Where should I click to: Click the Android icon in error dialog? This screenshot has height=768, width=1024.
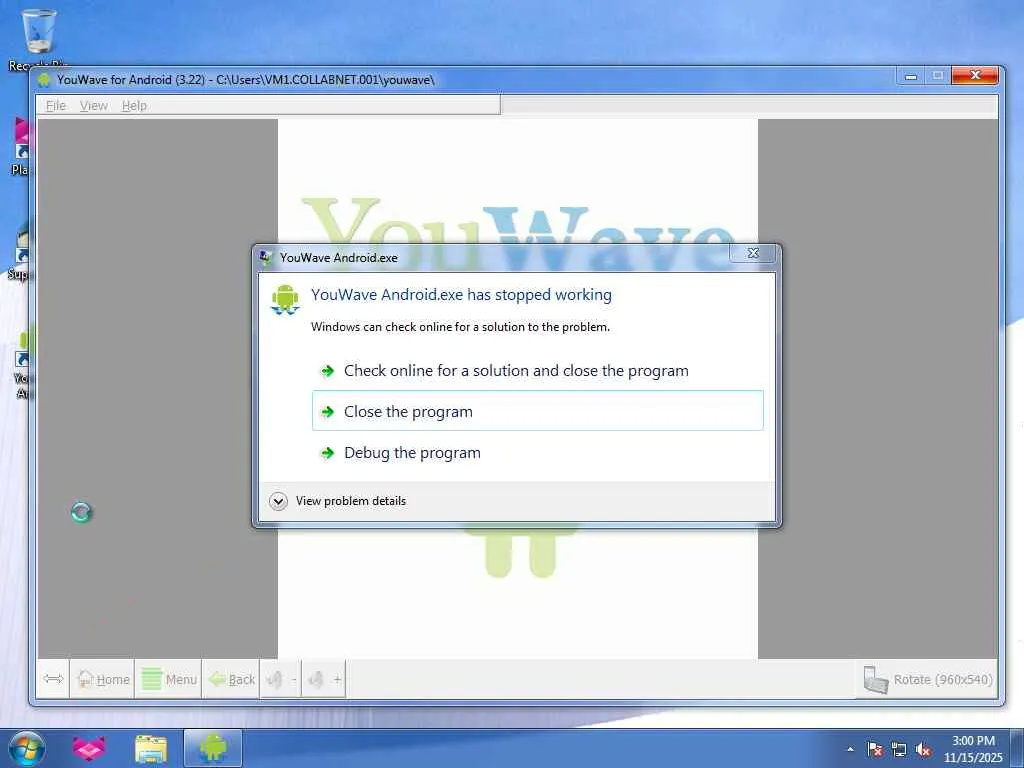[x=285, y=300]
